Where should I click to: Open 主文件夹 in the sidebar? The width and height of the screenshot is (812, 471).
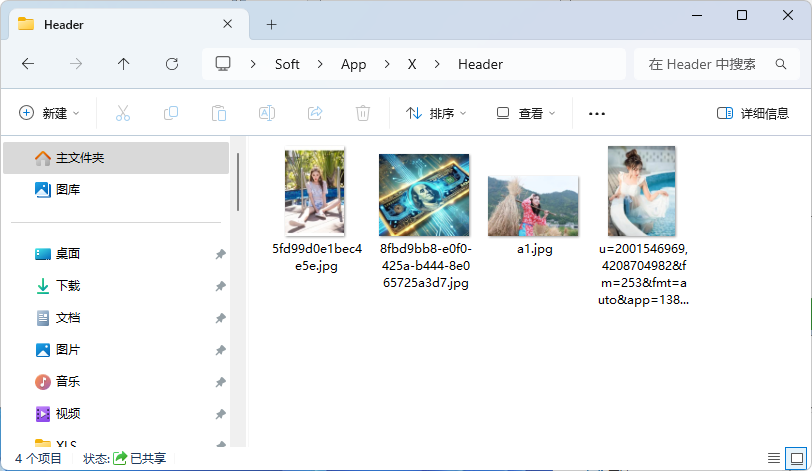(x=116, y=158)
